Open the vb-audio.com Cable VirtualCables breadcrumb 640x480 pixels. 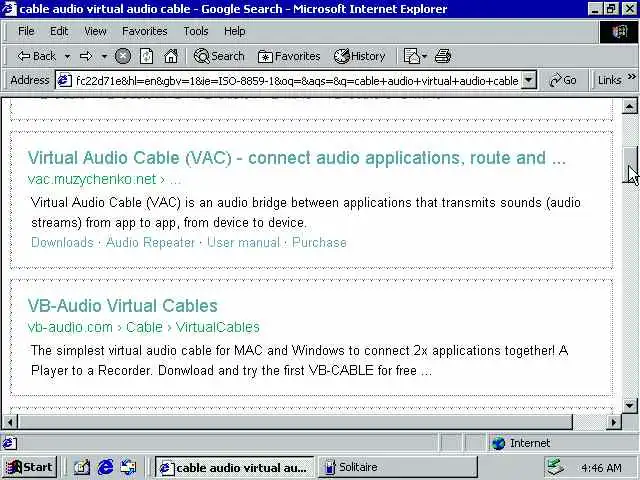coord(144,327)
